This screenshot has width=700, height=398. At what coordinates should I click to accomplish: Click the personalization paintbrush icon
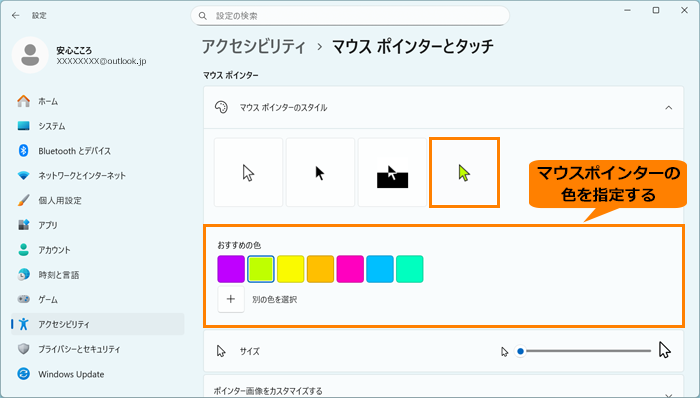tap(24, 200)
